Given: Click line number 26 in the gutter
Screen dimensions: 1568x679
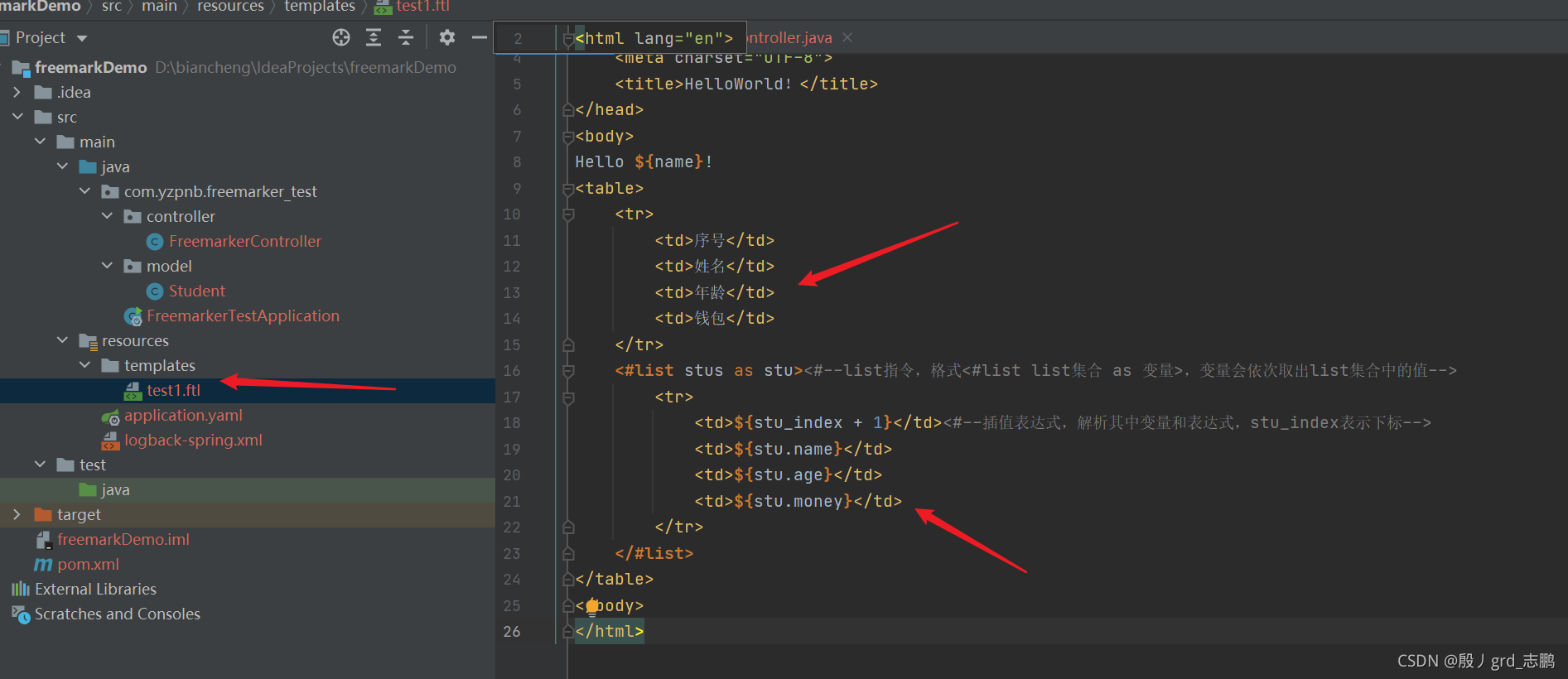Looking at the screenshot, I should (x=512, y=631).
